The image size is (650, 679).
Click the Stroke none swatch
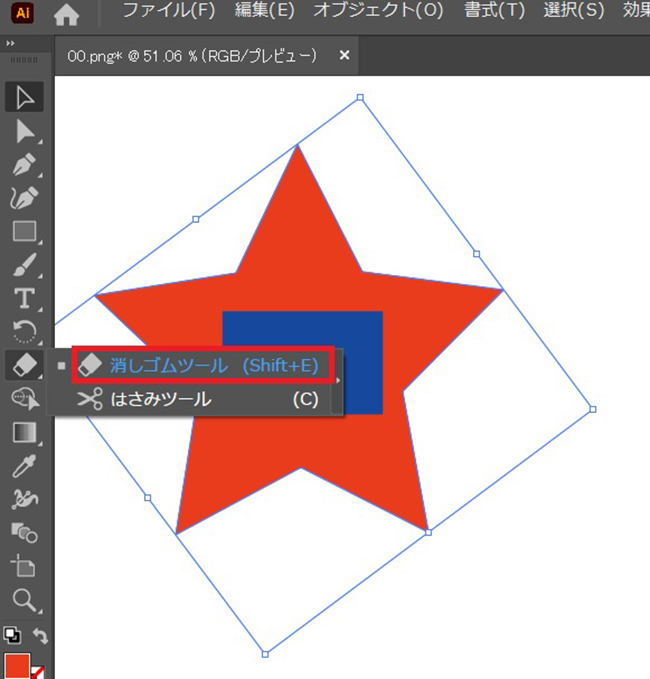click(x=38, y=673)
